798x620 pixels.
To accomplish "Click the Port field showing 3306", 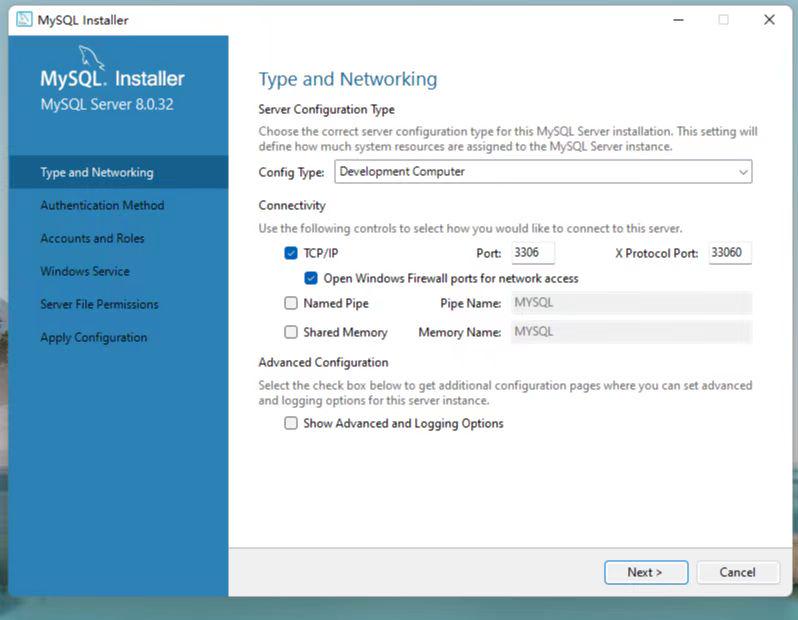I will 533,252.
